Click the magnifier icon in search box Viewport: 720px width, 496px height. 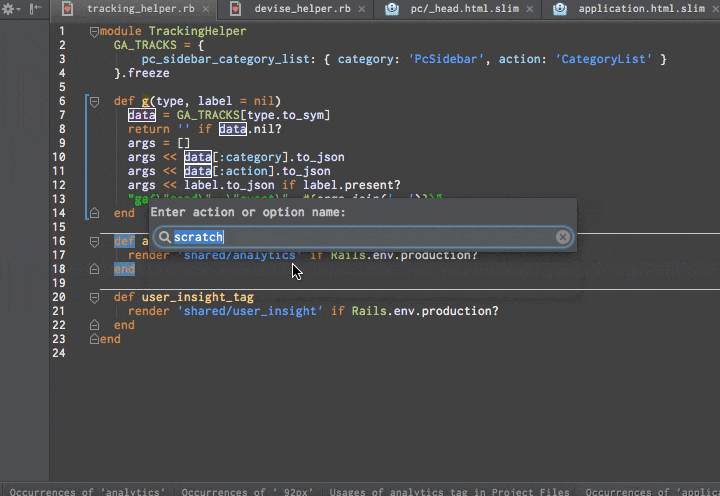[x=164, y=237]
